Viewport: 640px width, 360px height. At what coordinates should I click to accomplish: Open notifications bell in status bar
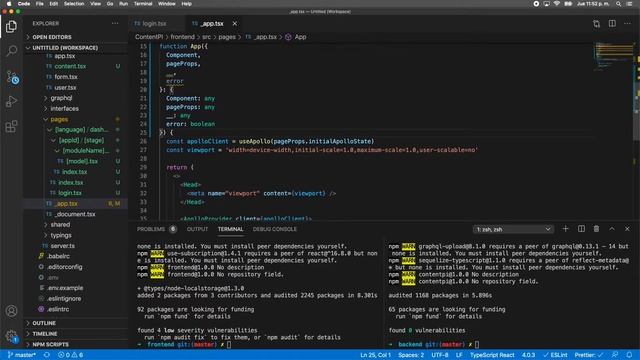coord(629,355)
